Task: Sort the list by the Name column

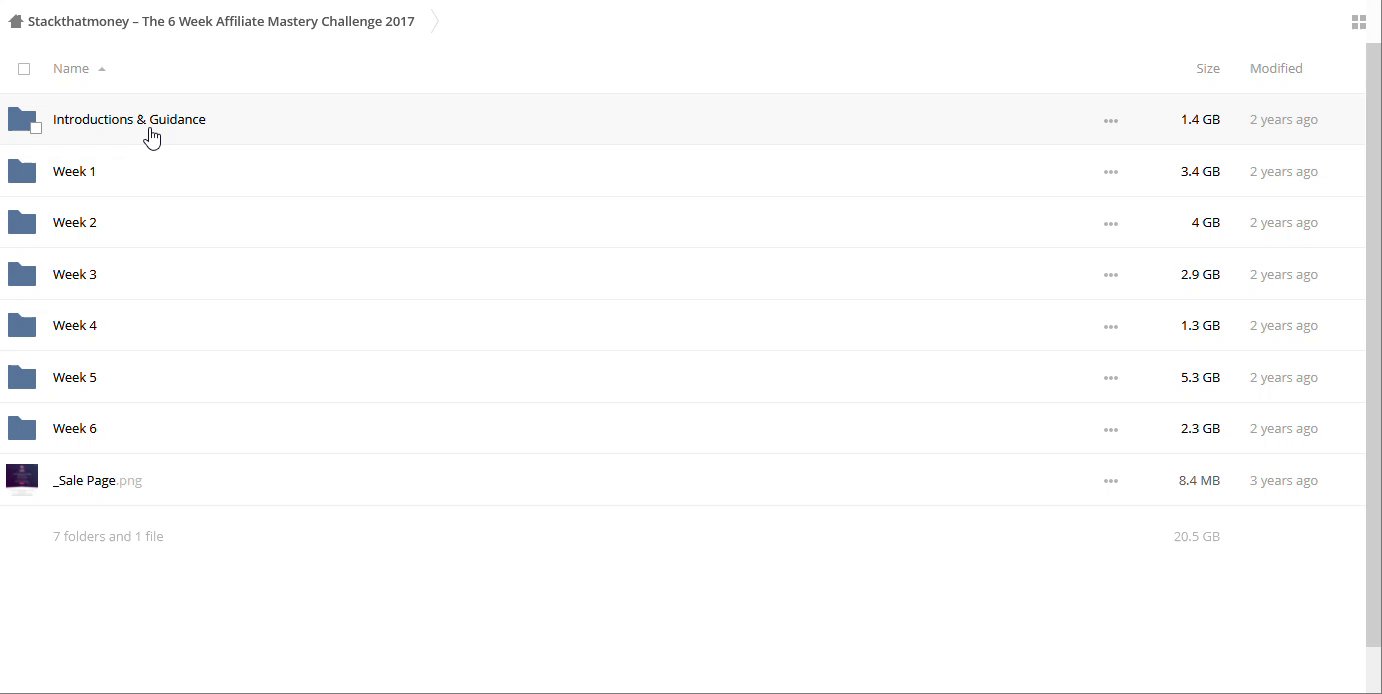Action: point(71,68)
